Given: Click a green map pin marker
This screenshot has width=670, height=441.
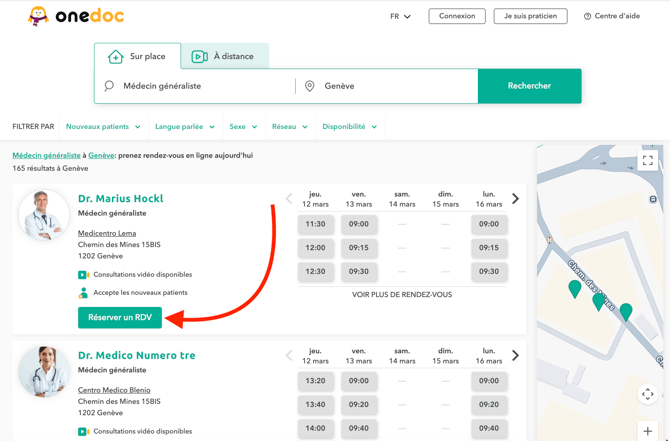Looking at the screenshot, I should click(x=575, y=289).
